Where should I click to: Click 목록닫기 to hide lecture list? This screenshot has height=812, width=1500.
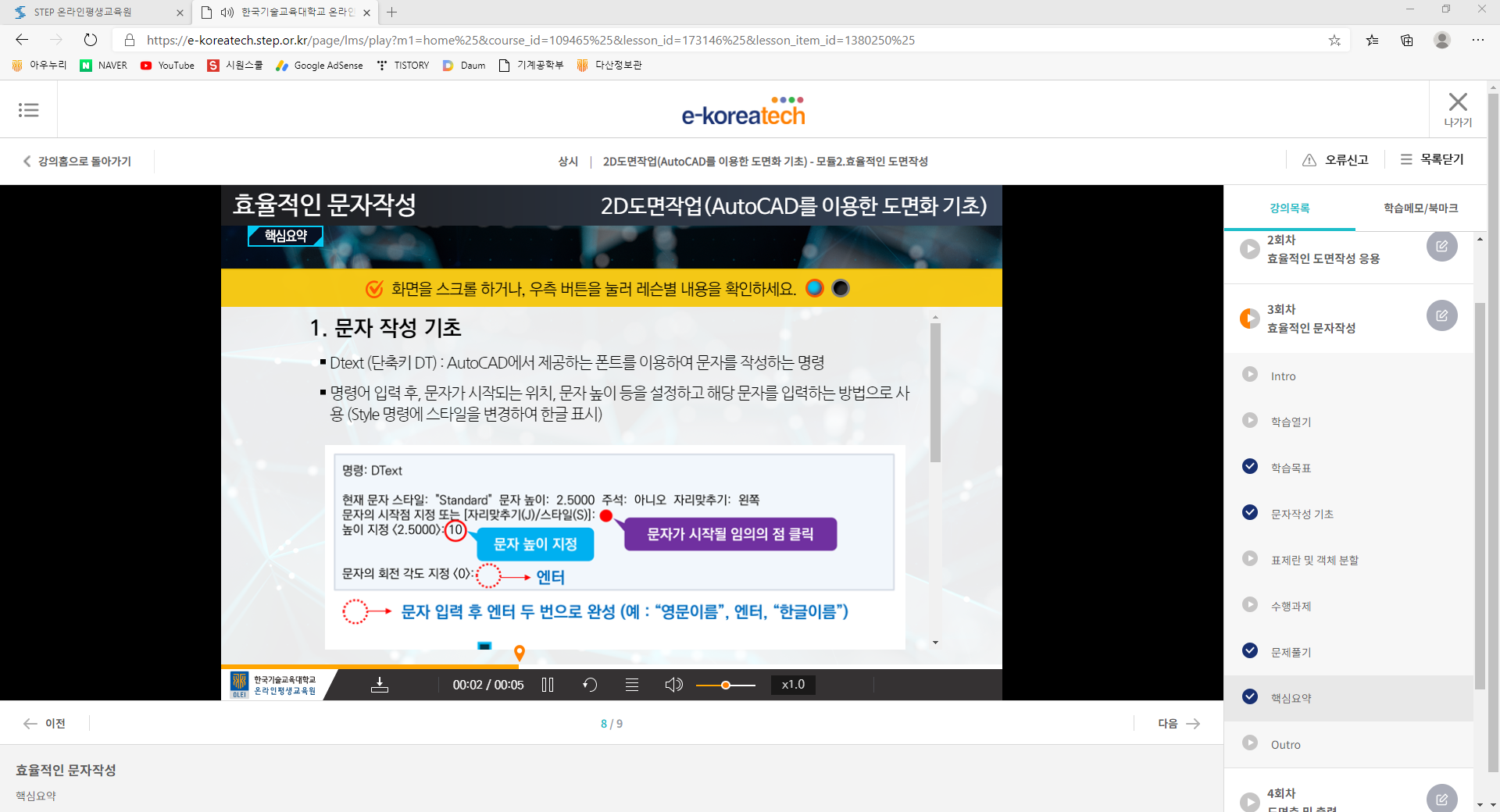click(x=1432, y=159)
